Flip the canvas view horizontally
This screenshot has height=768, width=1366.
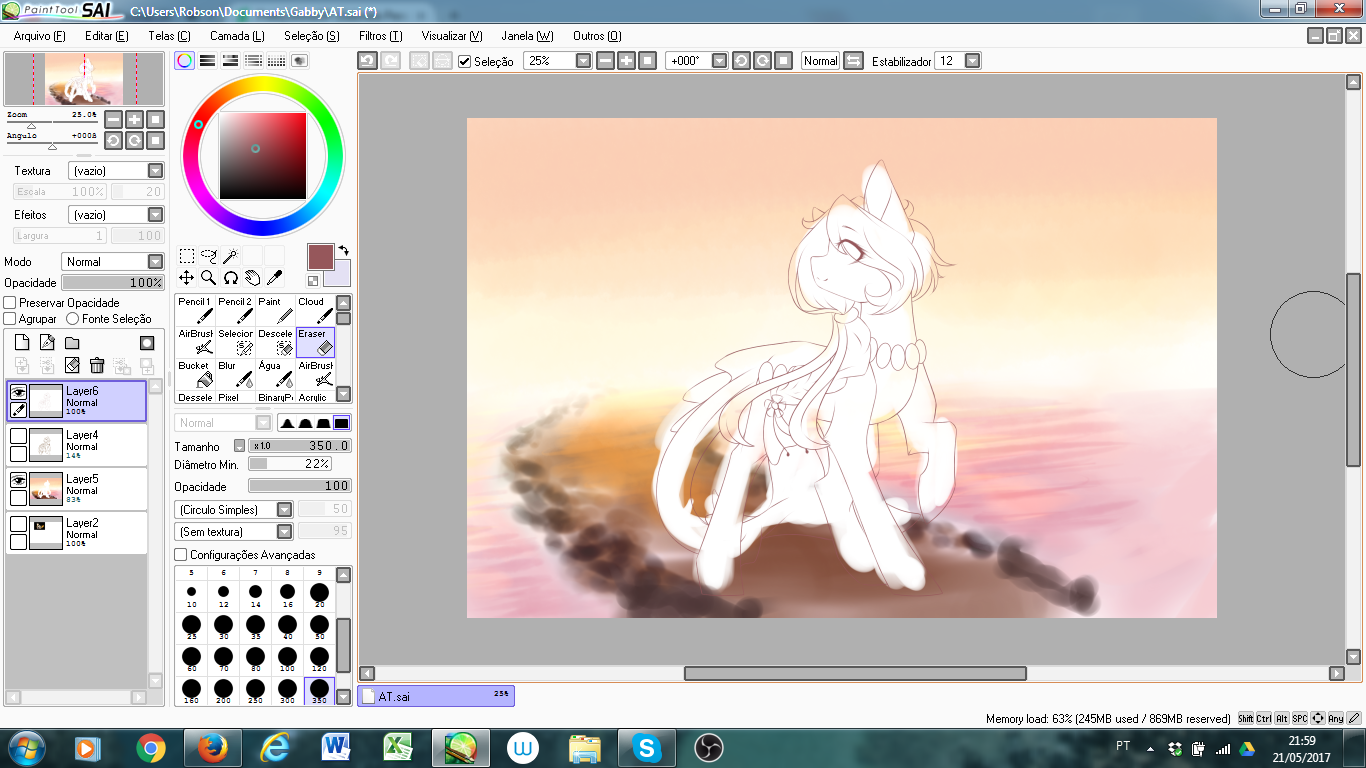(x=853, y=61)
